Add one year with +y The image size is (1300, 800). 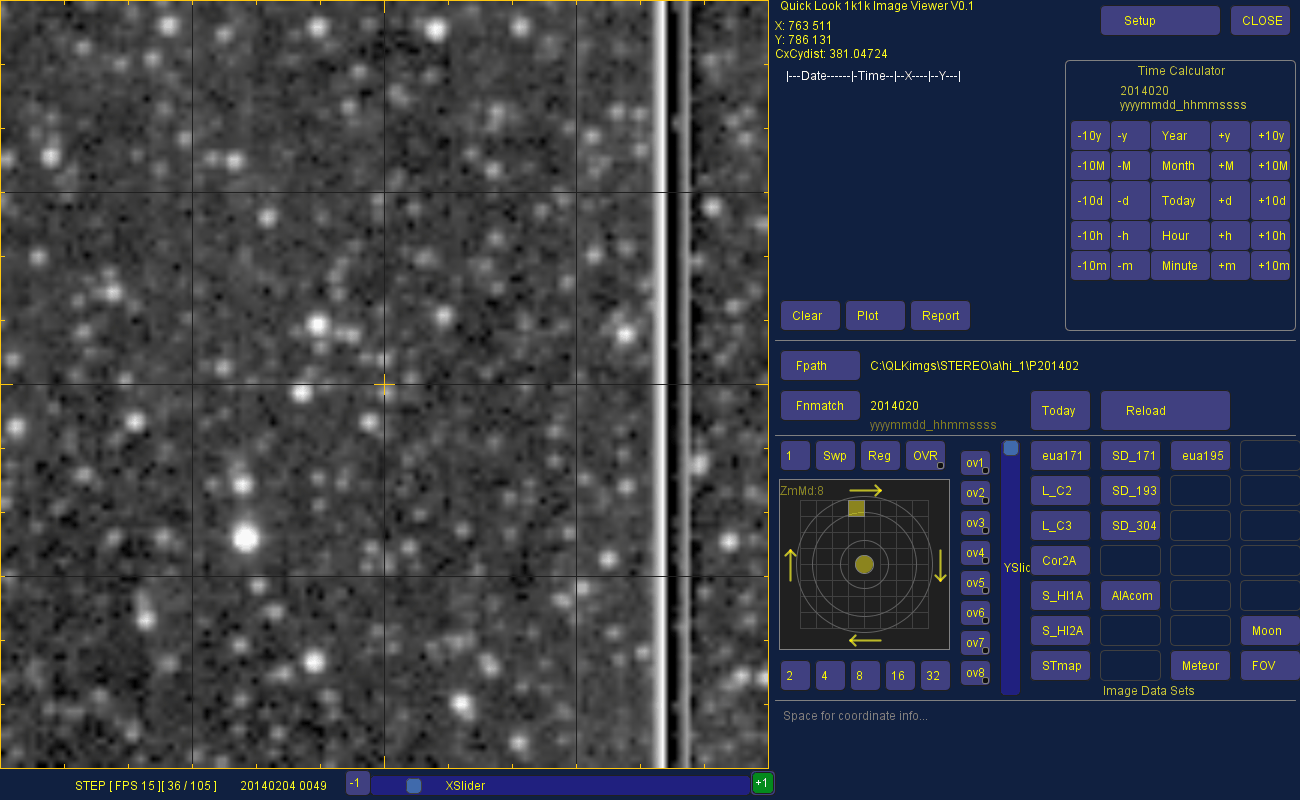tap(1230, 136)
